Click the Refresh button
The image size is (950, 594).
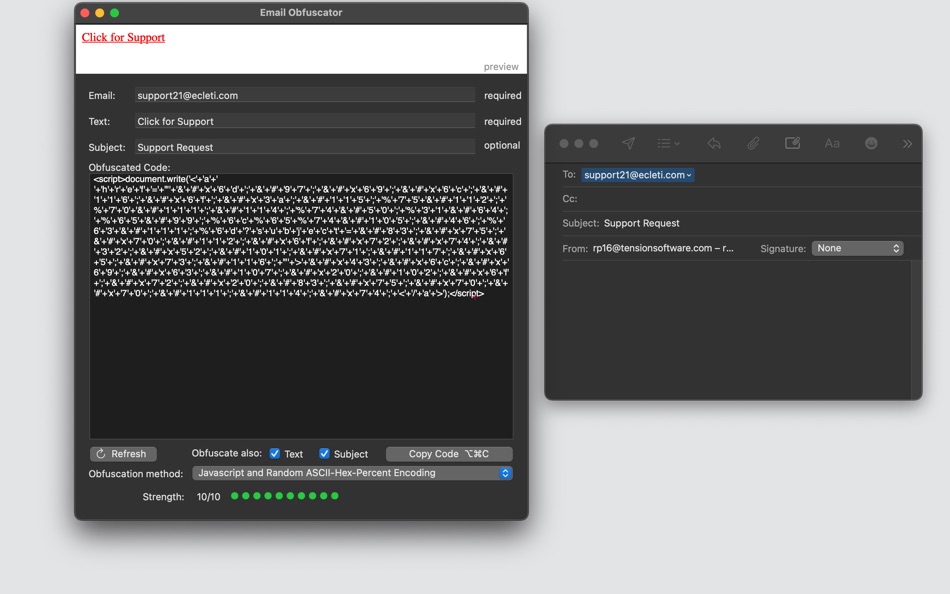click(123, 453)
